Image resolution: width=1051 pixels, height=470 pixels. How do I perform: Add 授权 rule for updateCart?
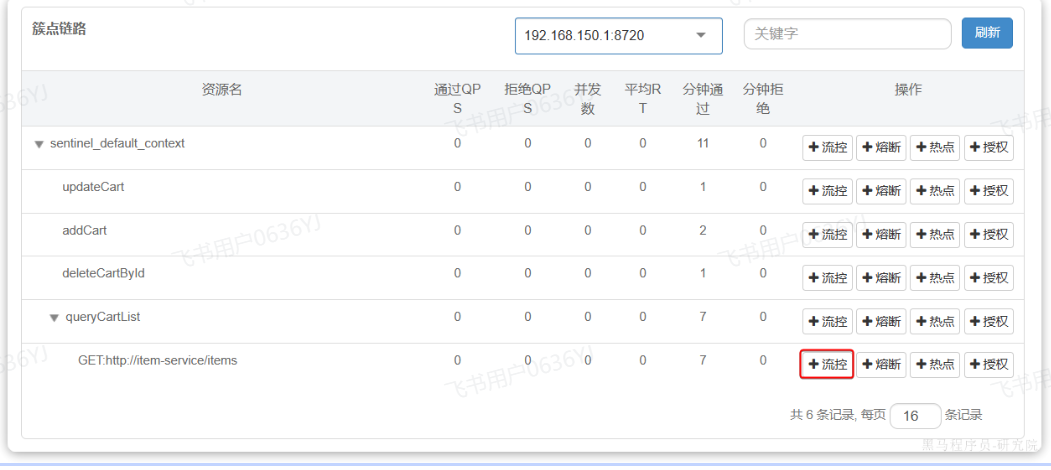[x=989, y=191]
